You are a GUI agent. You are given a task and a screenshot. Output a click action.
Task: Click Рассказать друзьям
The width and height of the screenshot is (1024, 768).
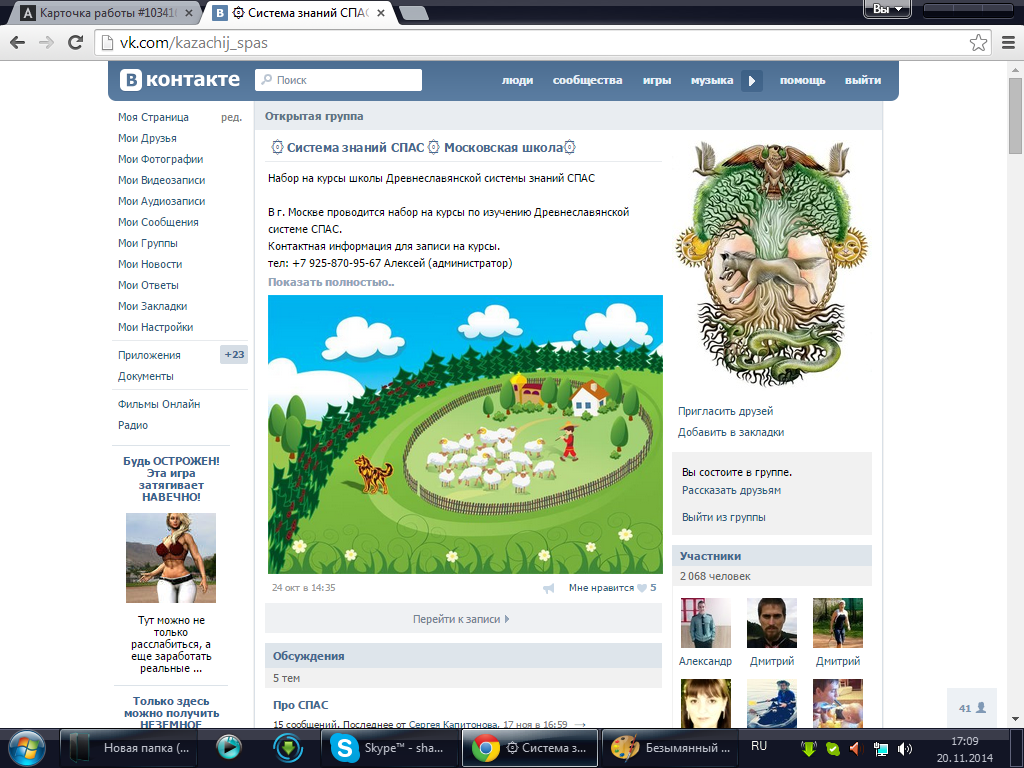tap(731, 490)
